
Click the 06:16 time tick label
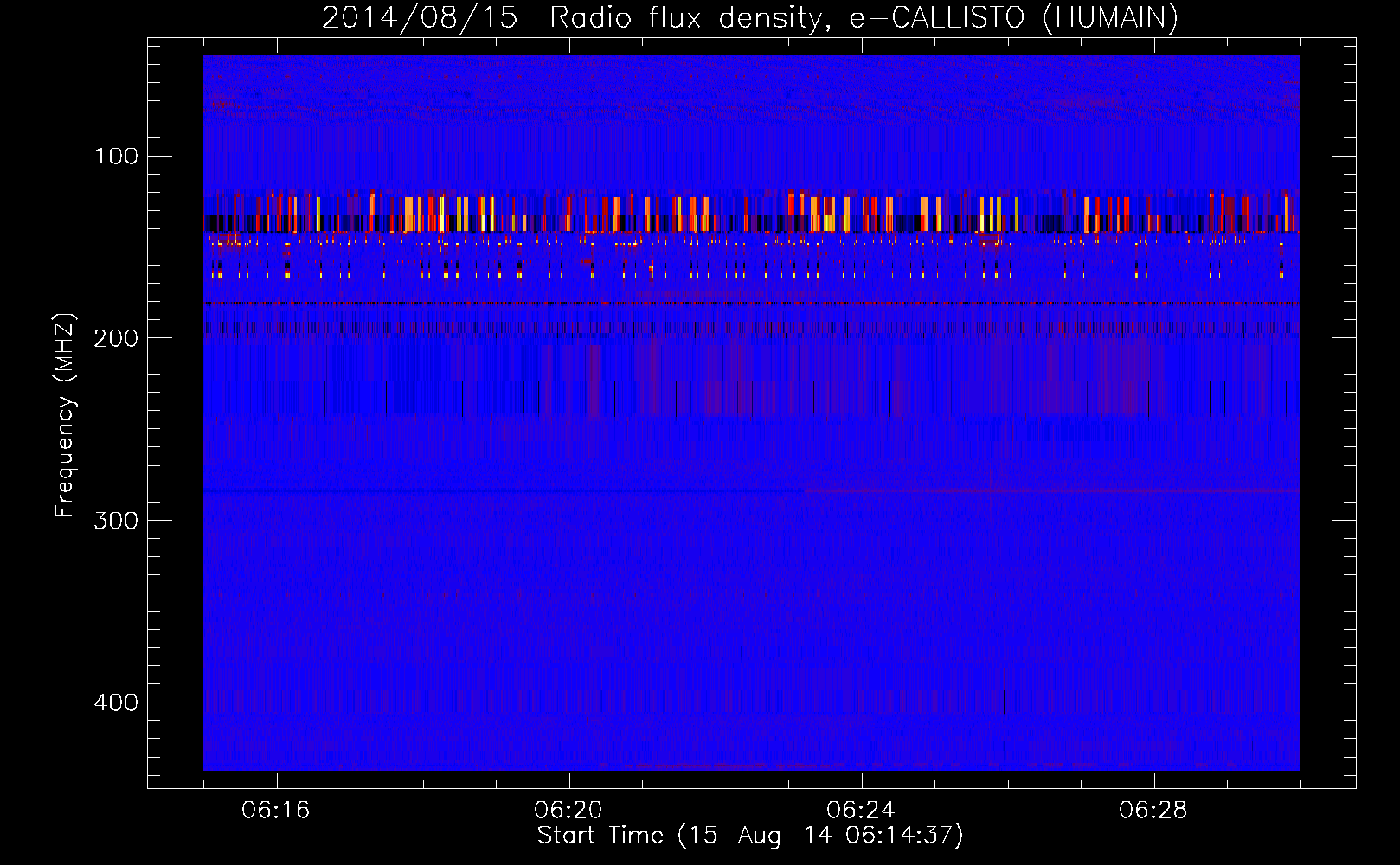point(276,811)
